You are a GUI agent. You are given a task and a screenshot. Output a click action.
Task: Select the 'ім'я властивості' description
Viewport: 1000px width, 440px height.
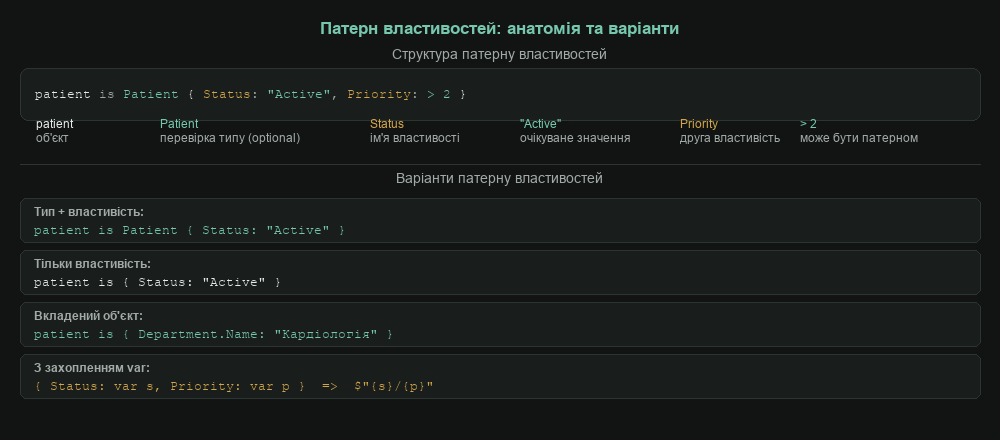tap(415, 138)
